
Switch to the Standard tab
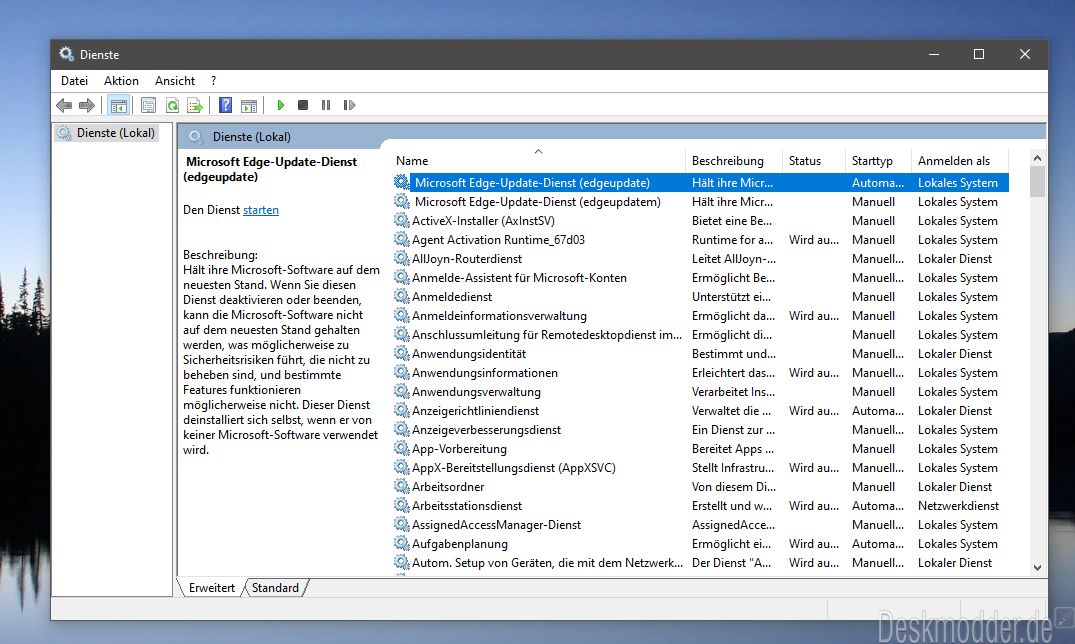point(275,588)
